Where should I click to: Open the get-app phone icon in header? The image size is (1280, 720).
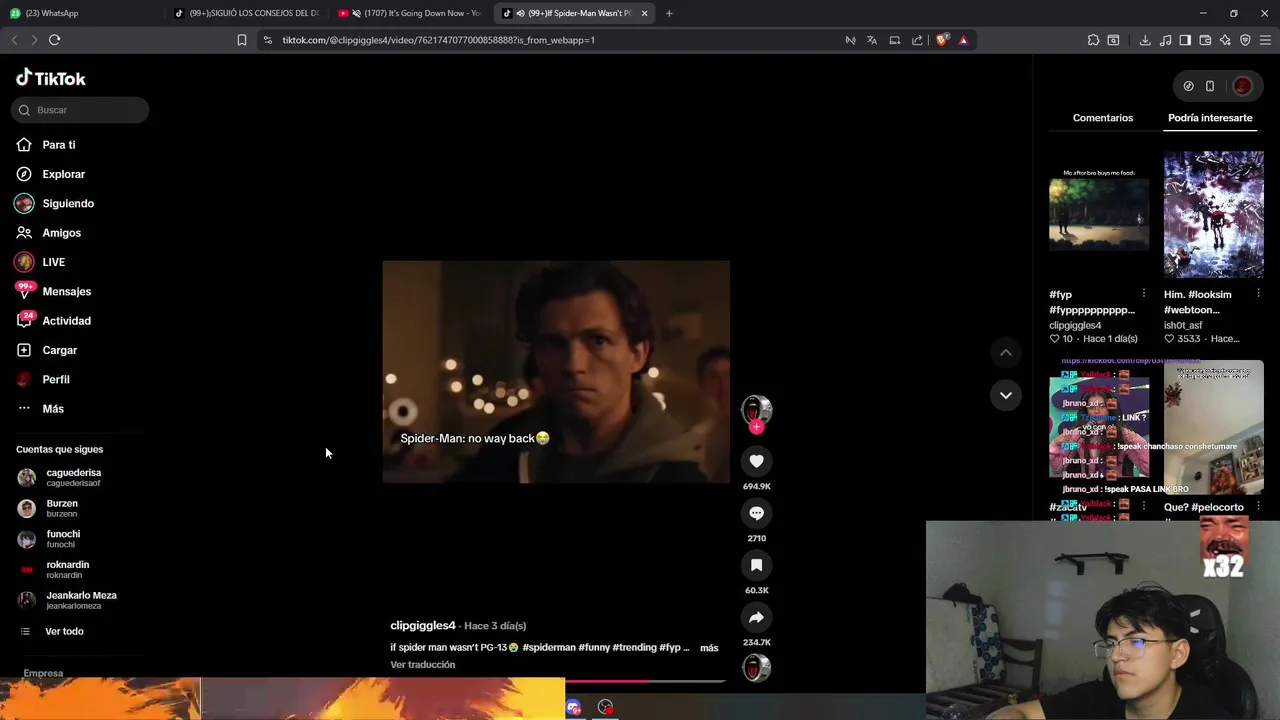click(x=1210, y=86)
